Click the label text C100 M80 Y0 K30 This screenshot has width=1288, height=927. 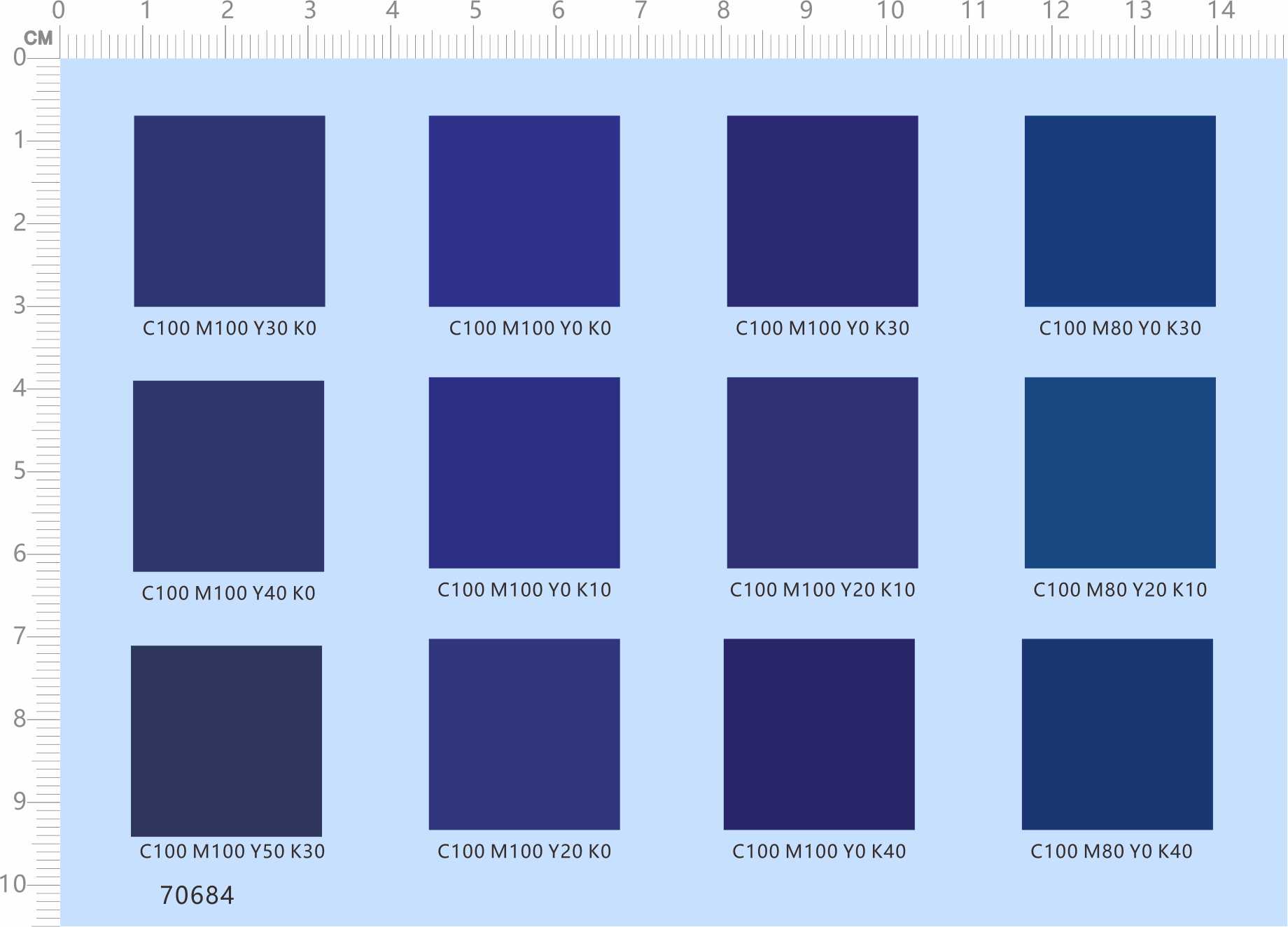coord(1120,328)
